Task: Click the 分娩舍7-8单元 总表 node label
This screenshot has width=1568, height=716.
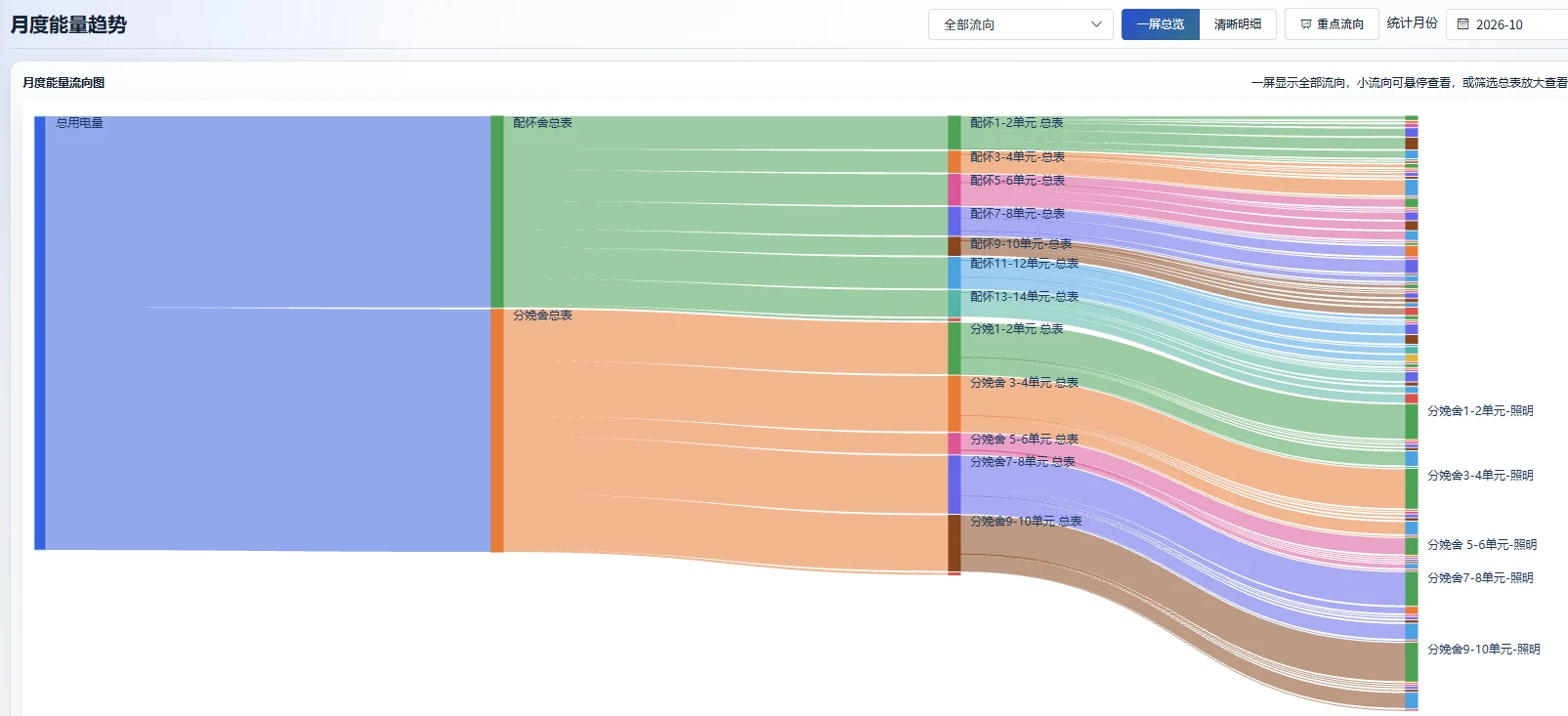Action: coord(1022,462)
